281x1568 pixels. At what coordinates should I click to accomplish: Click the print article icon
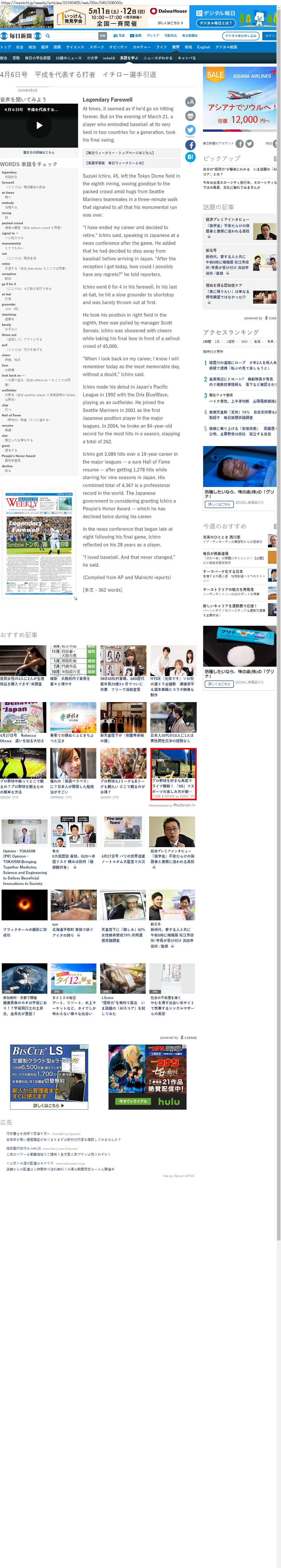point(190,116)
